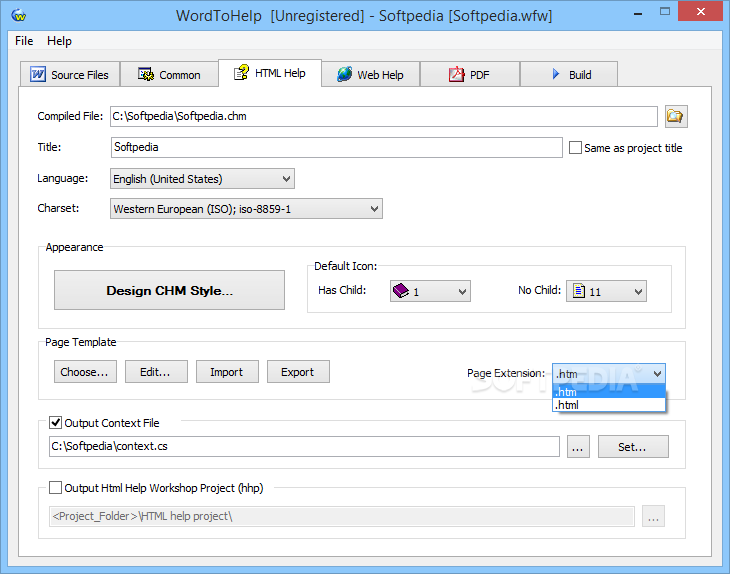Maximize the WordToHelp window
Image resolution: width=730 pixels, height=574 pixels.
665,12
